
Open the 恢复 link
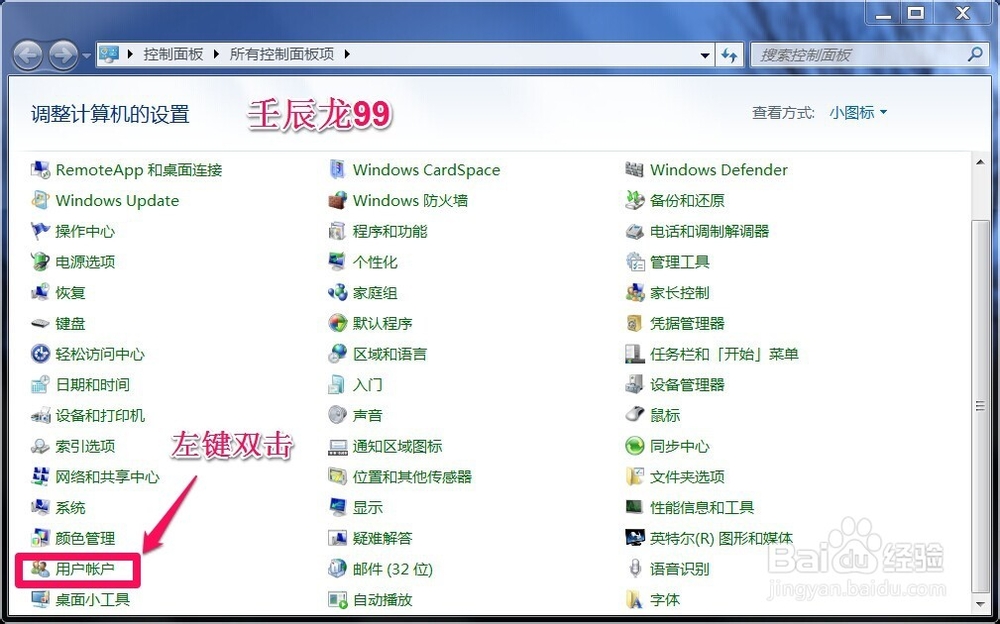pos(70,293)
